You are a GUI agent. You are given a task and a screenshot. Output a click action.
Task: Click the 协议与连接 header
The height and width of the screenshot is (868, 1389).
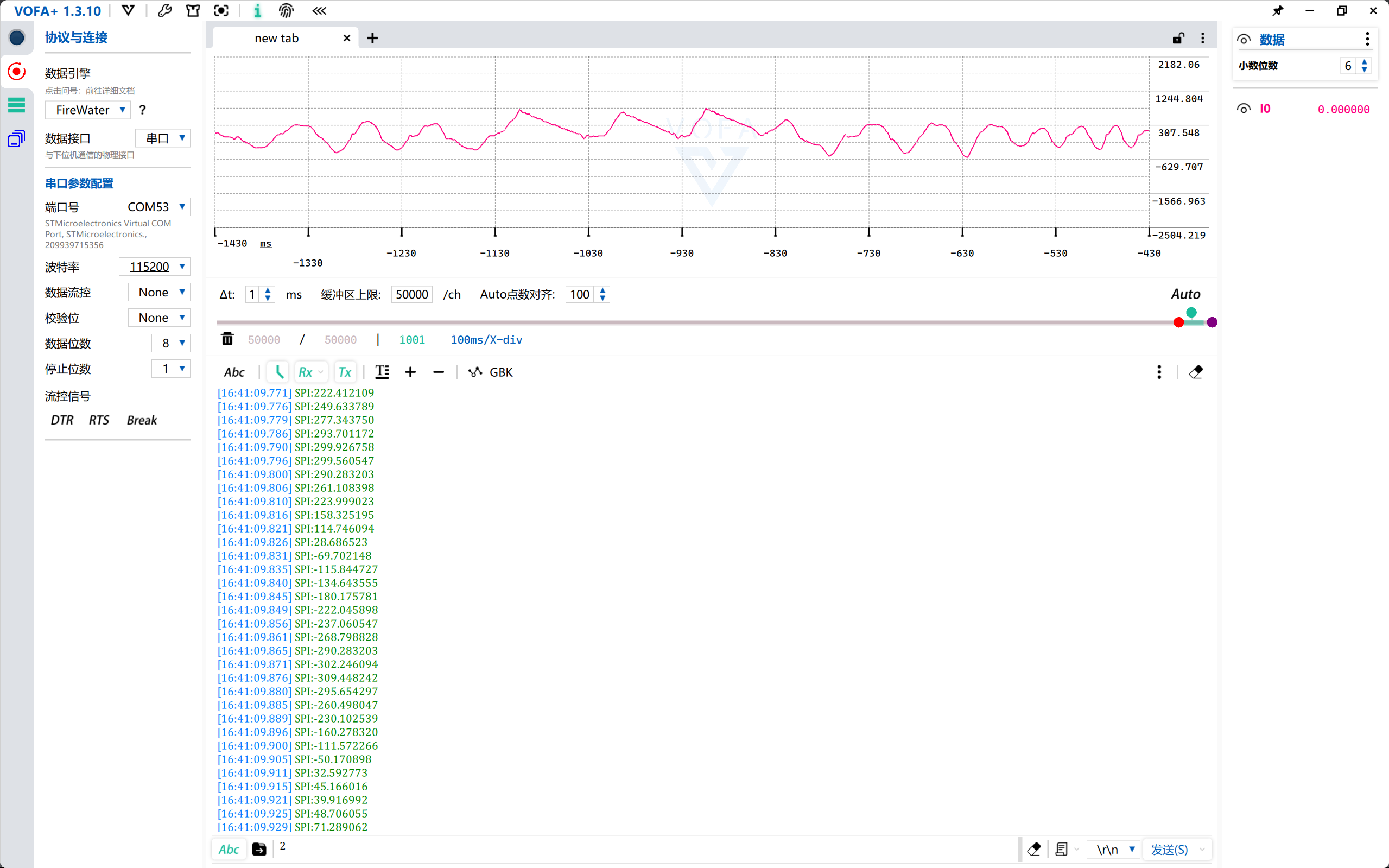[x=77, y=38]
